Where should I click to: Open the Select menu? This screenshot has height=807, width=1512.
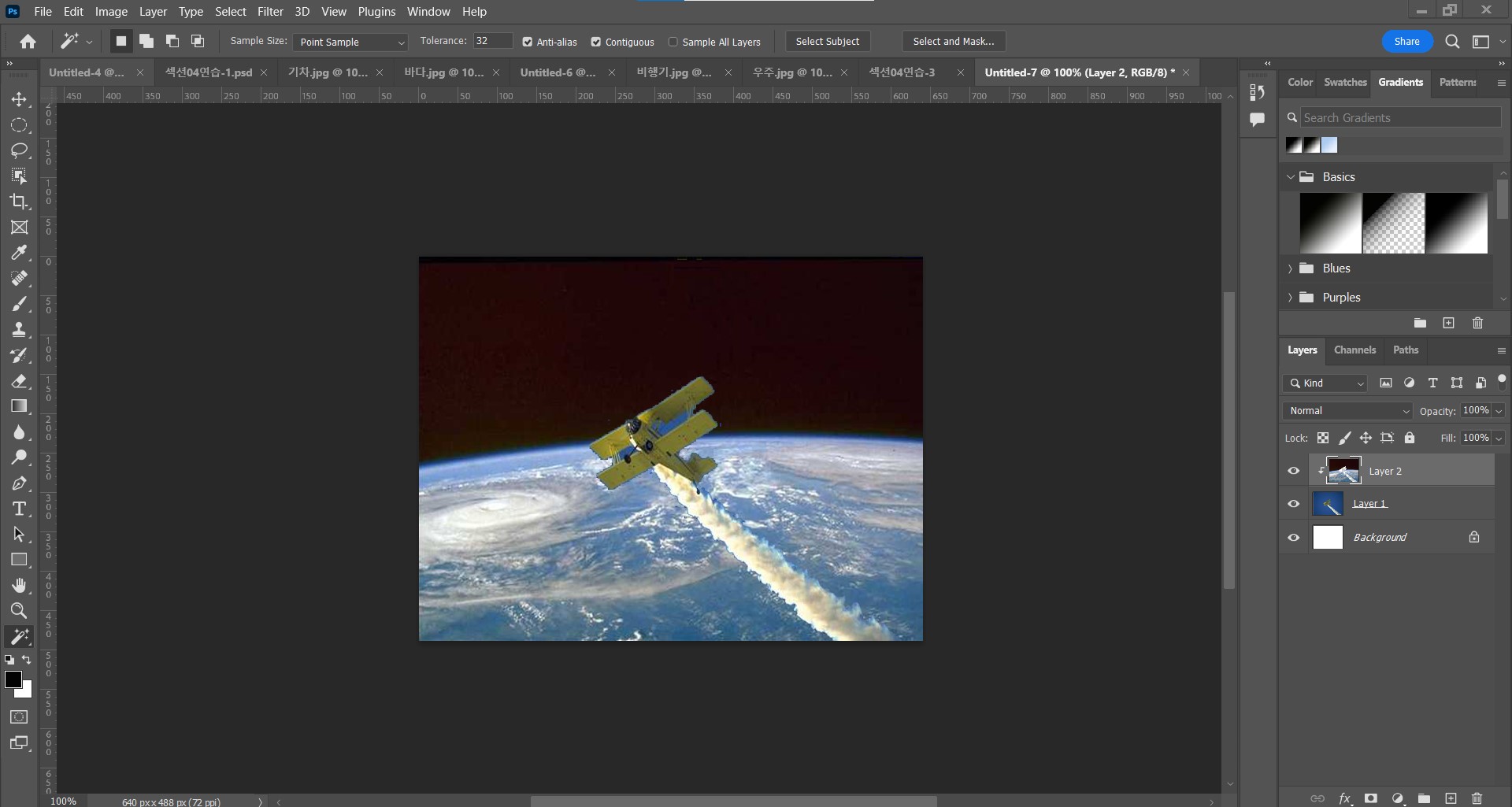pyautogui.click(x=231, y=12)
